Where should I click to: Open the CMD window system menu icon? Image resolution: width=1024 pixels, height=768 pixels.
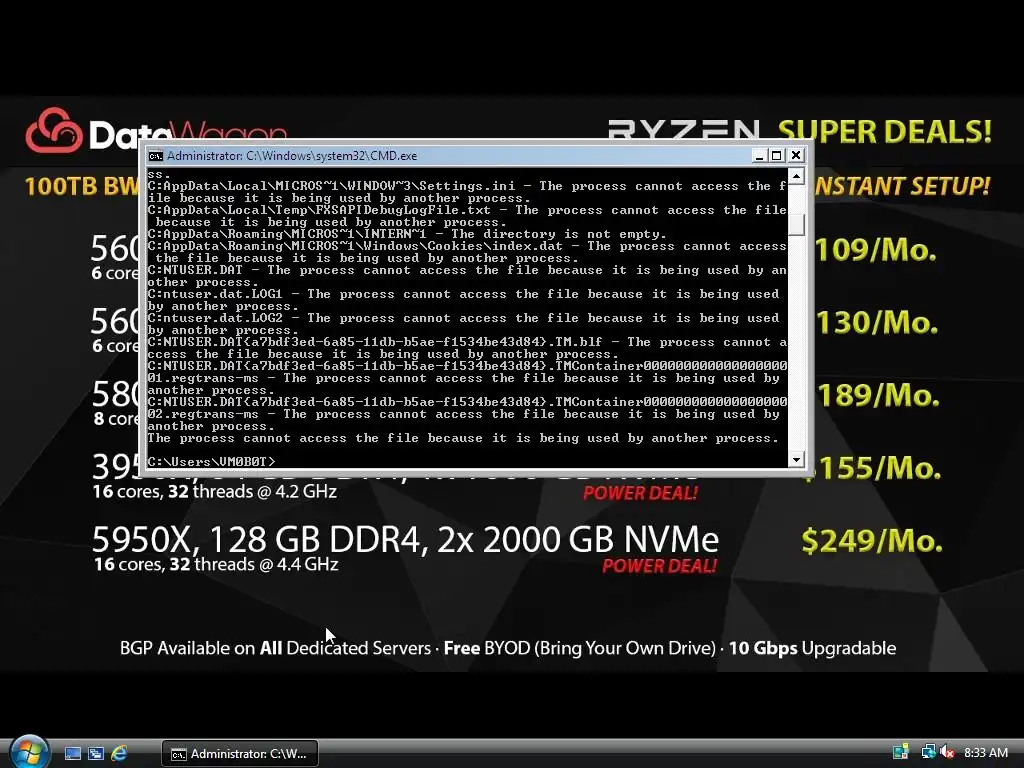click(x=155, y=155)
